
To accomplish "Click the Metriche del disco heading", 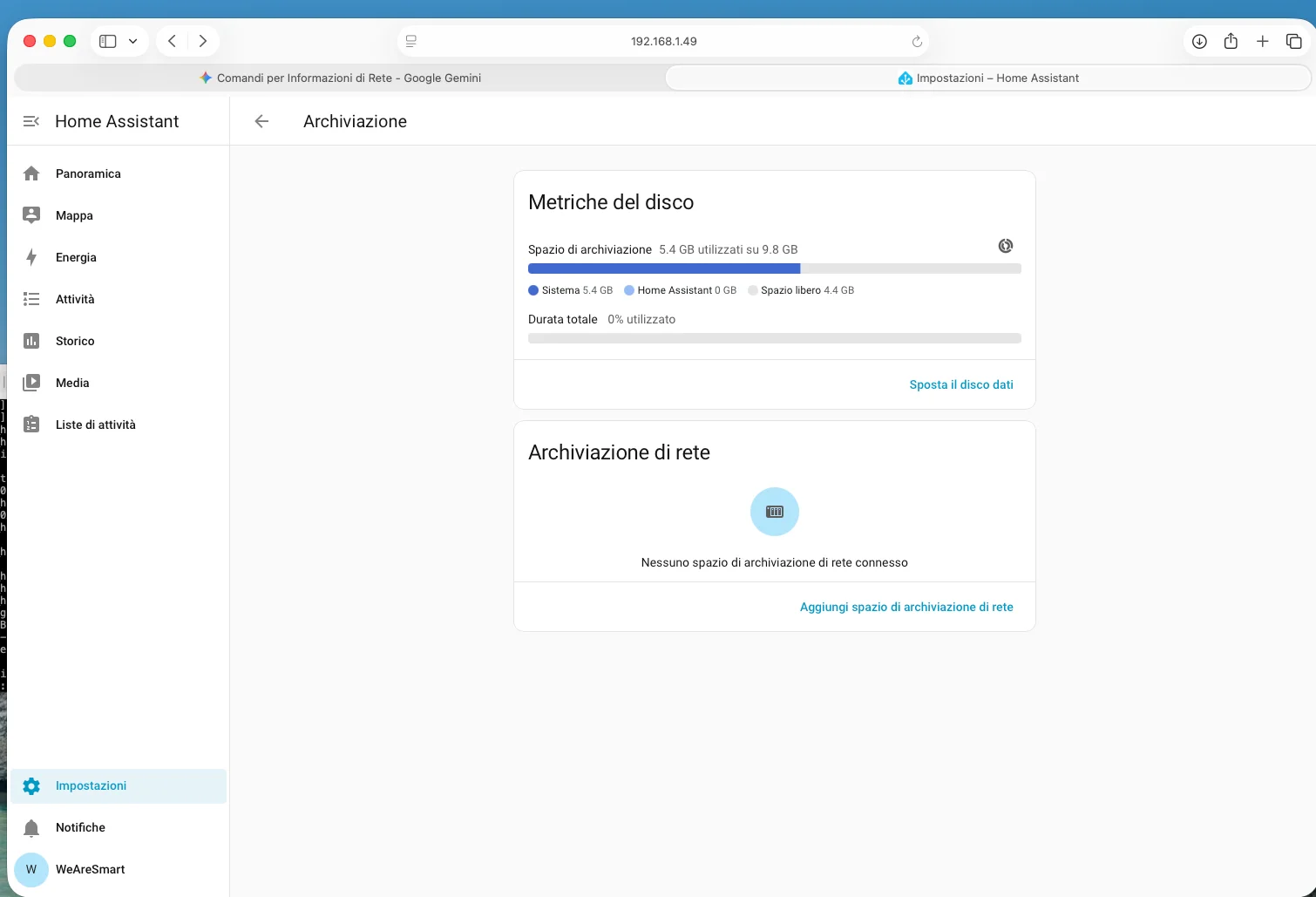I will click(x=611, y=202).
